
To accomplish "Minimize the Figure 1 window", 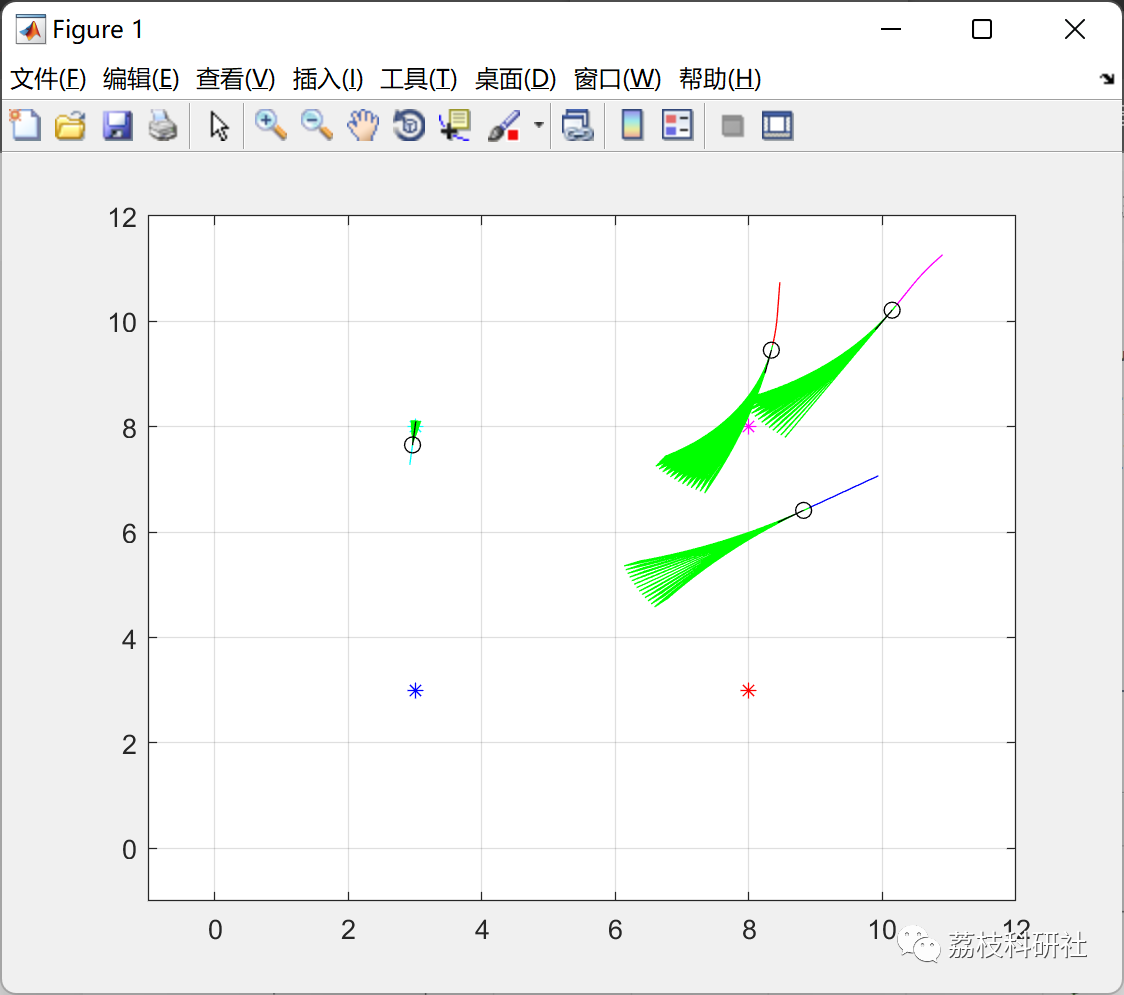I will coord(891,29).
